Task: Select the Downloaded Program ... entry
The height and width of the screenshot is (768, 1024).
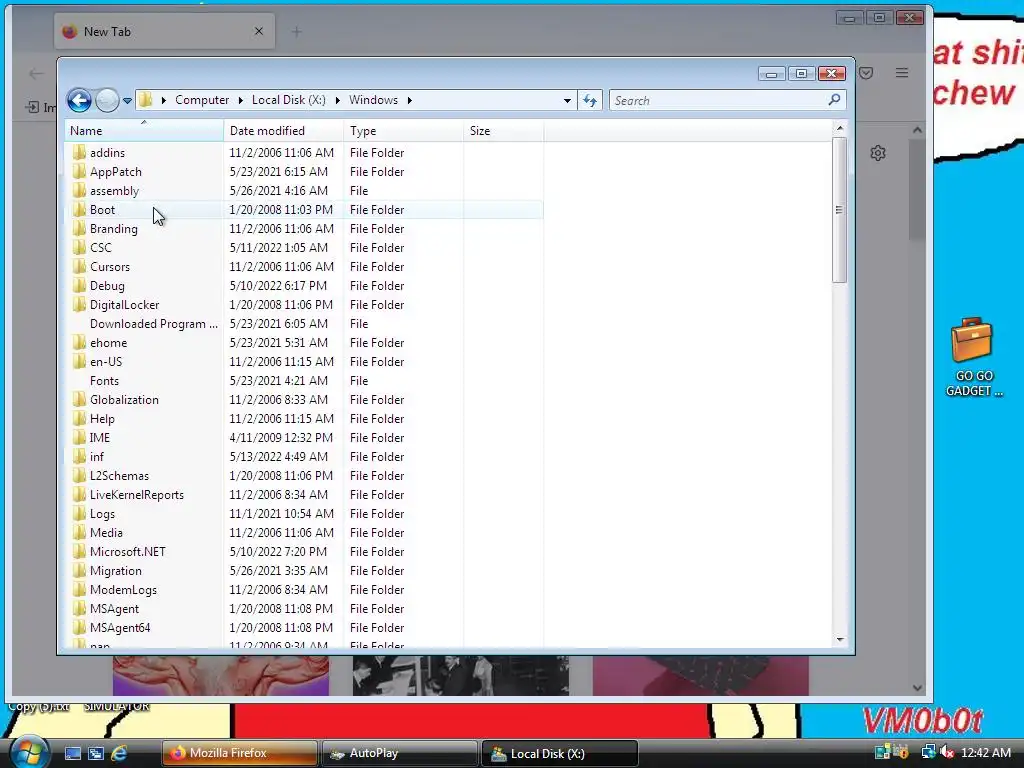Action: click(153, 323)
